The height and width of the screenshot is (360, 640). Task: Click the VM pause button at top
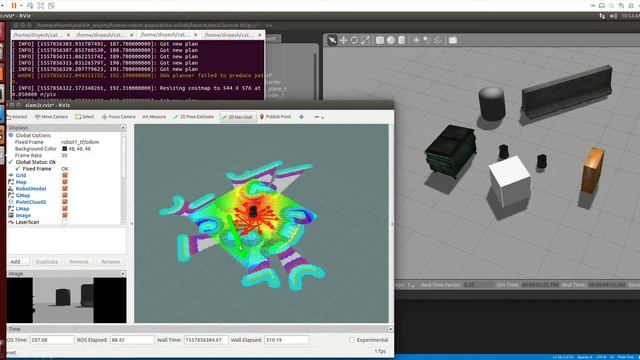tap(14, 5)
